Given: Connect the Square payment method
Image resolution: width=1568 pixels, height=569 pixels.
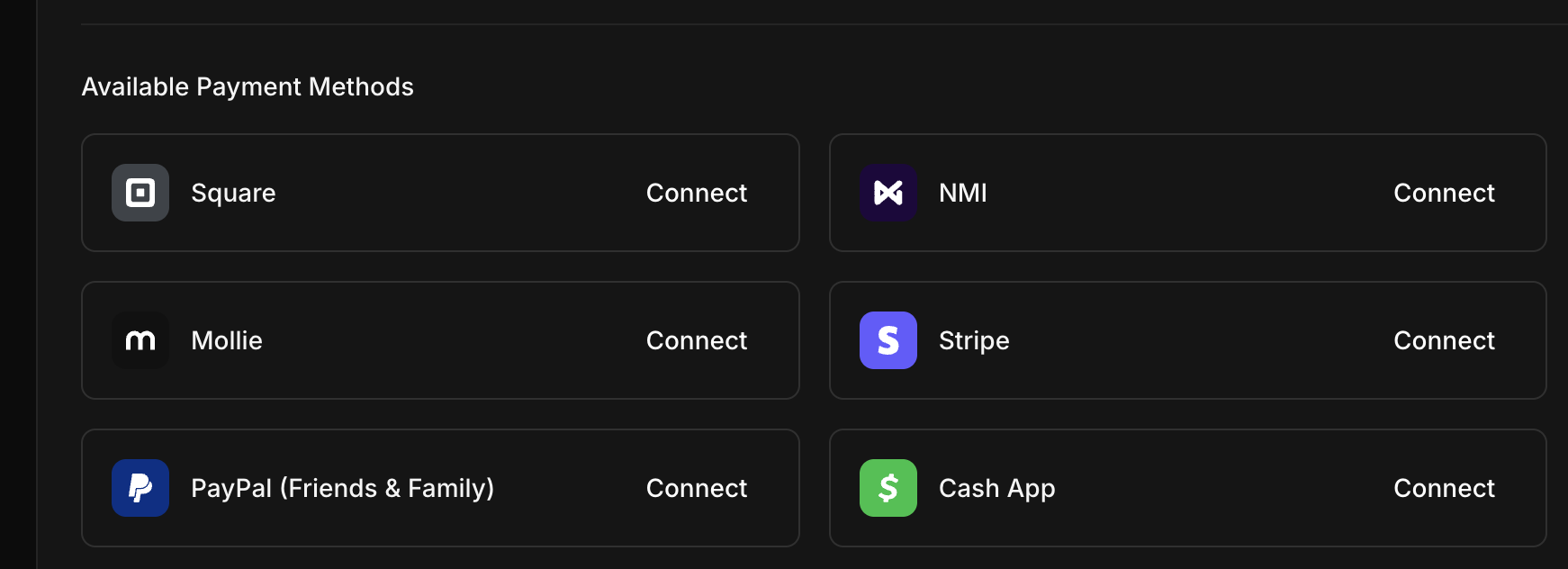Looking at the screenshot, I should (x=696, y=192).
